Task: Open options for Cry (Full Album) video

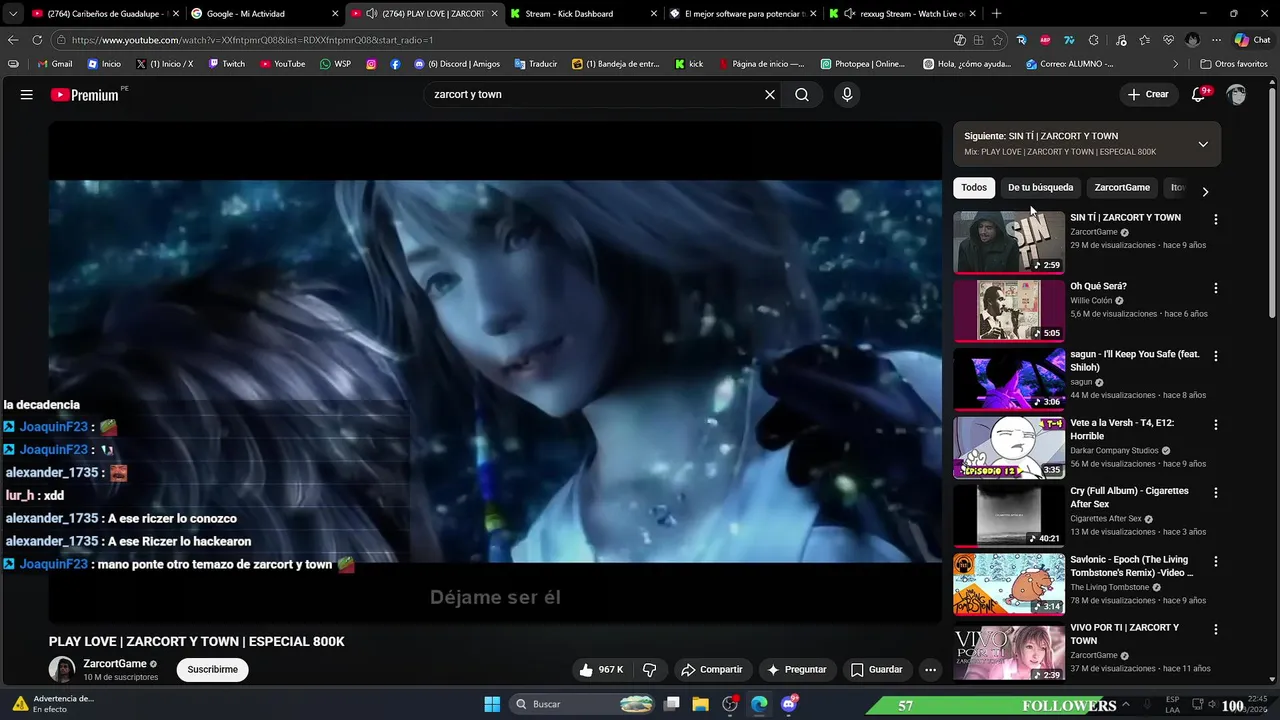Action: [x=1216, y=493]
